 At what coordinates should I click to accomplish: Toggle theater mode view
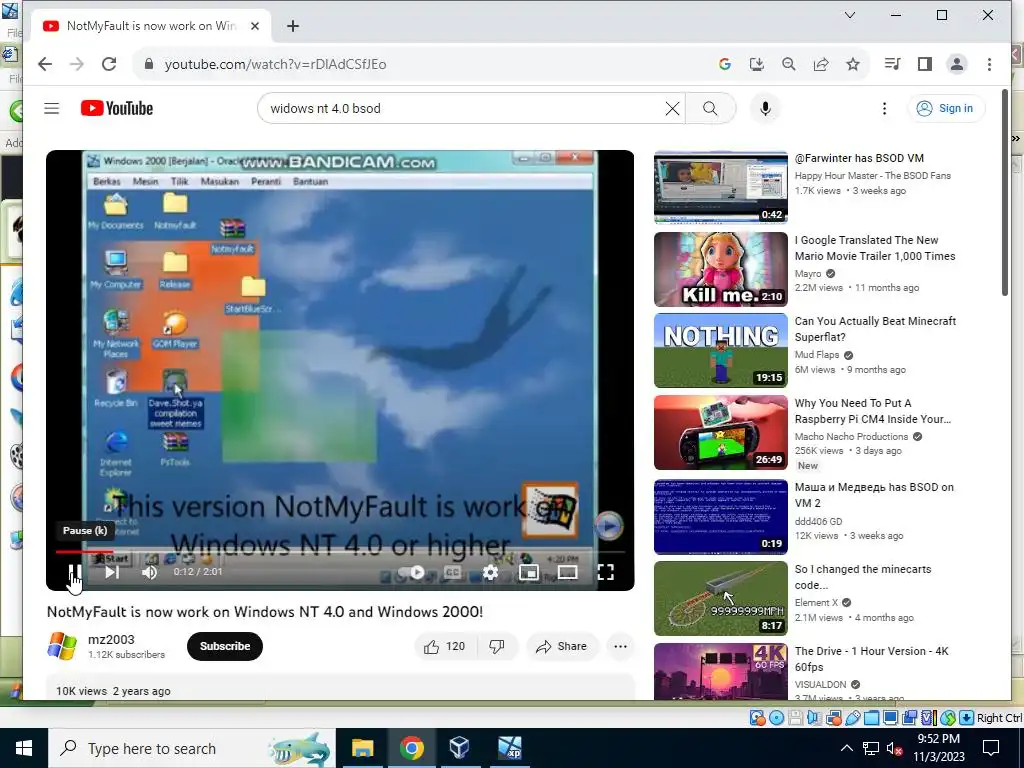click(567, 573)
